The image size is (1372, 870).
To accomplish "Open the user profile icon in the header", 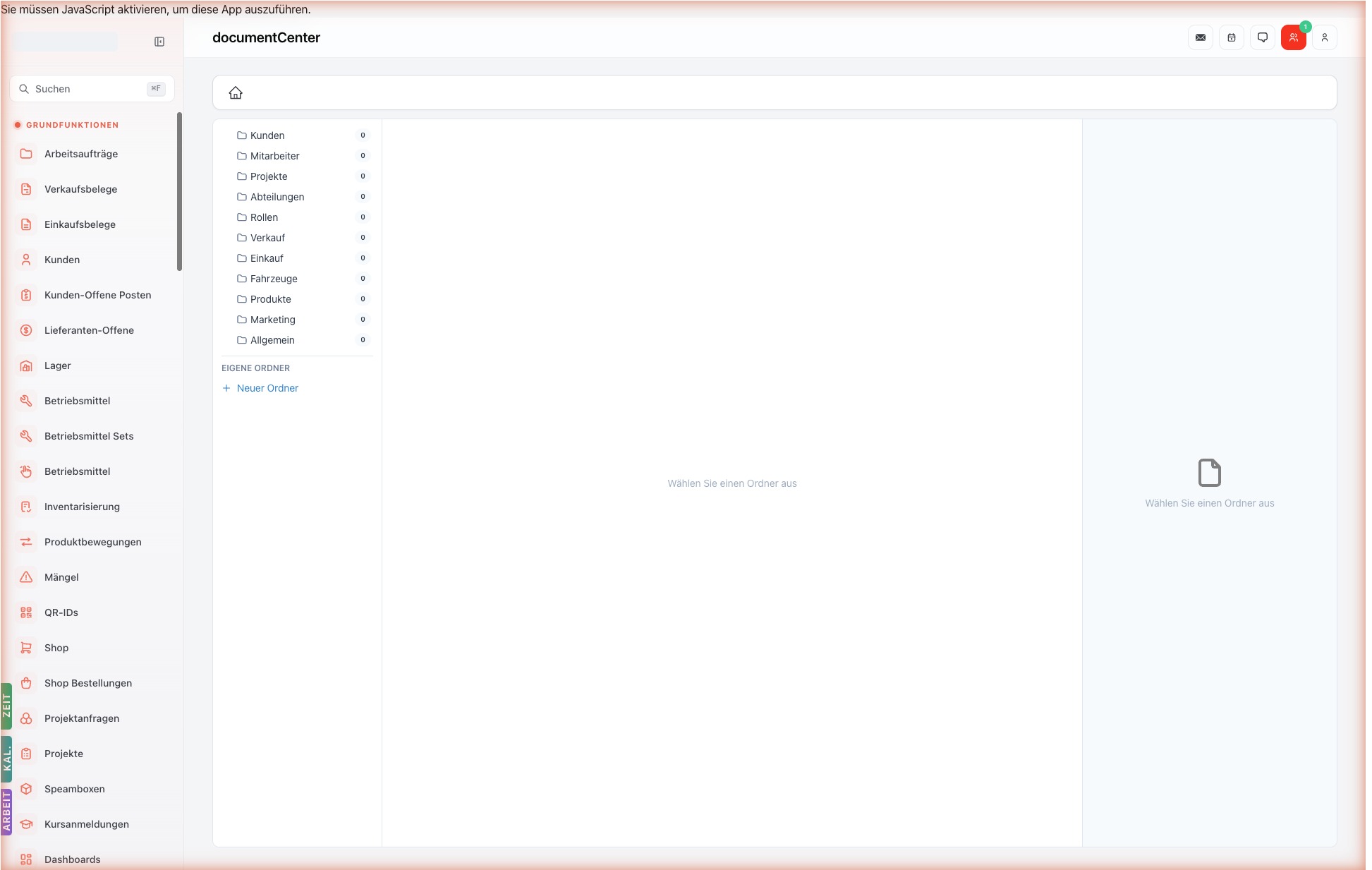I will coord(1325,37).
